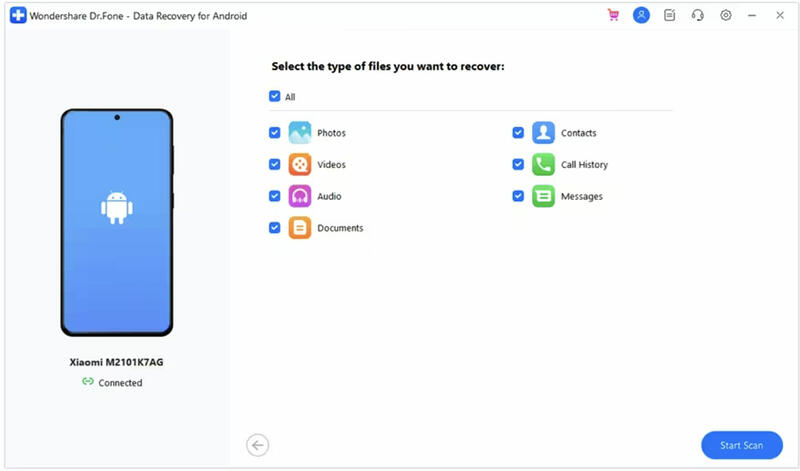800x471 pixels.
Task: Click the shopping cart icon
Action: [613, 15]
